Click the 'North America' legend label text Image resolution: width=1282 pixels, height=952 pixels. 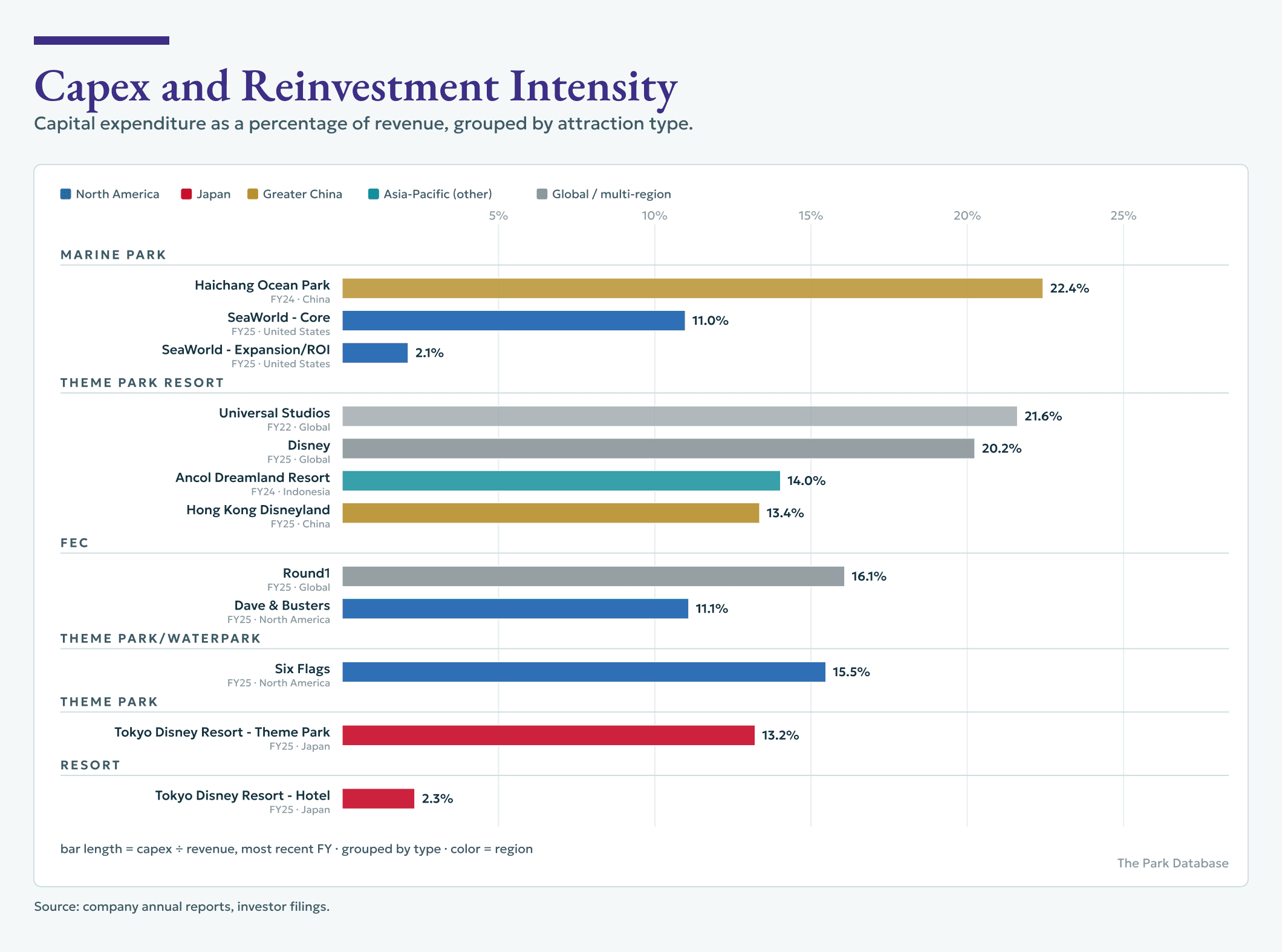[118, 194]
